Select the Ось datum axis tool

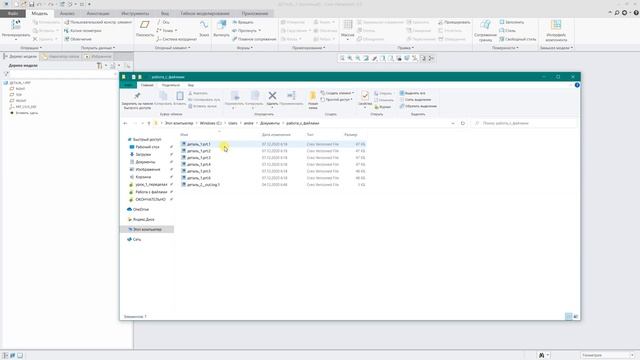163,22
